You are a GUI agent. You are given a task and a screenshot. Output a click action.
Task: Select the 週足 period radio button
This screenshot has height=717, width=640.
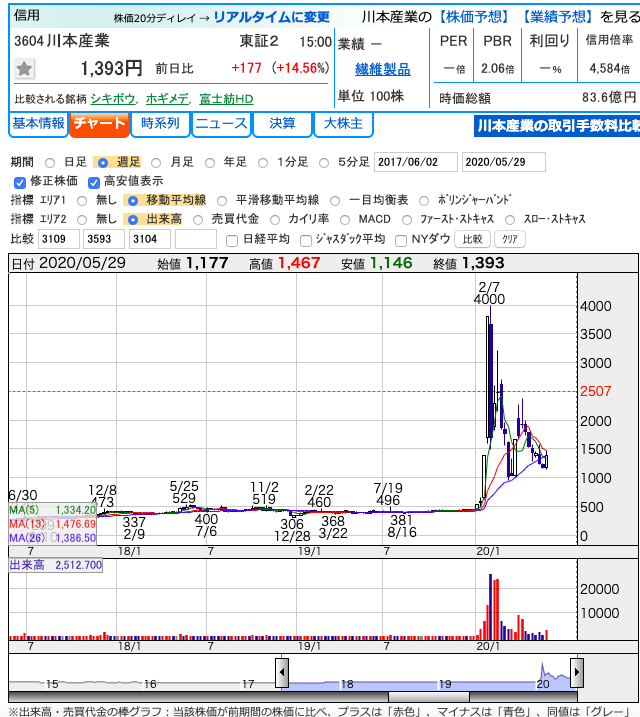(x=103, y=163)
